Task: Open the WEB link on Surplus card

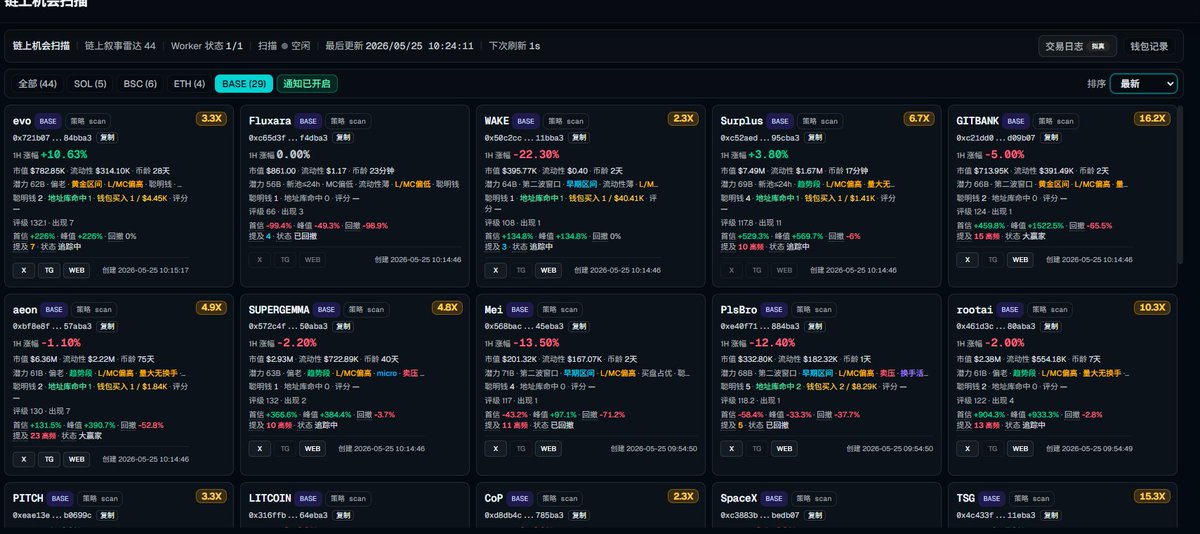Action: coord(785,270)
